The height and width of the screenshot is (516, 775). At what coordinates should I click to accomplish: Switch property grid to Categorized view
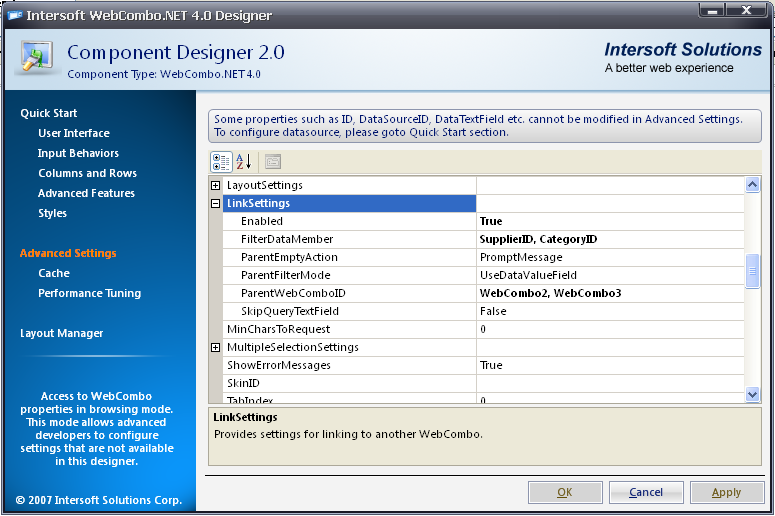point(221,162)
